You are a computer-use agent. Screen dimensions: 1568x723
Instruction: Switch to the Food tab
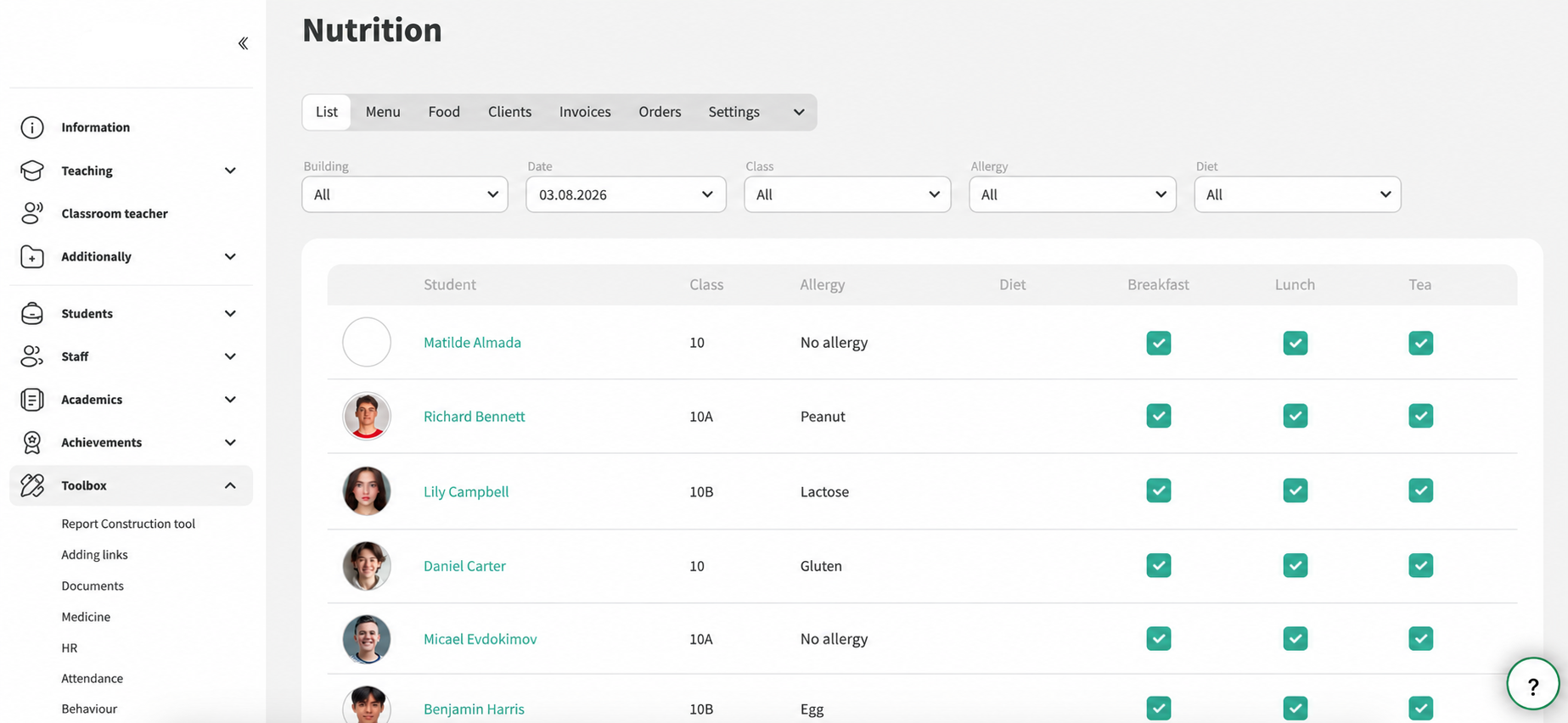pos(444,112)
